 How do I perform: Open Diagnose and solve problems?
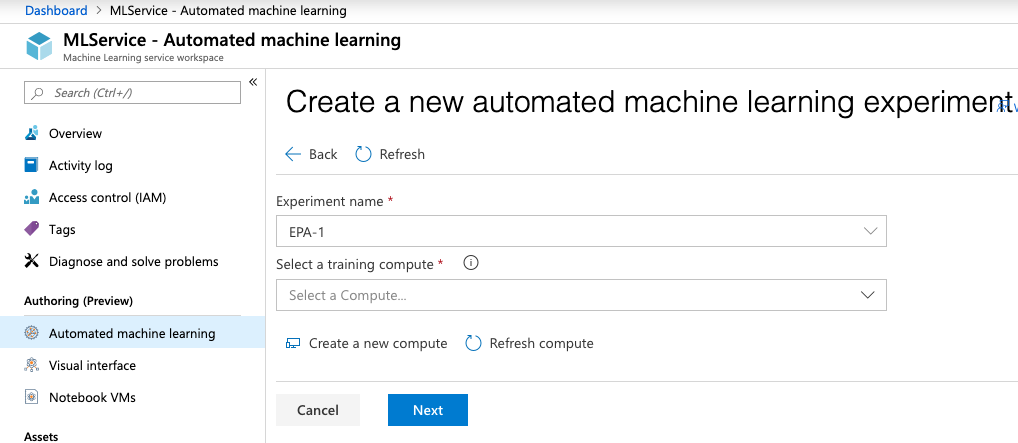point(132,261)
